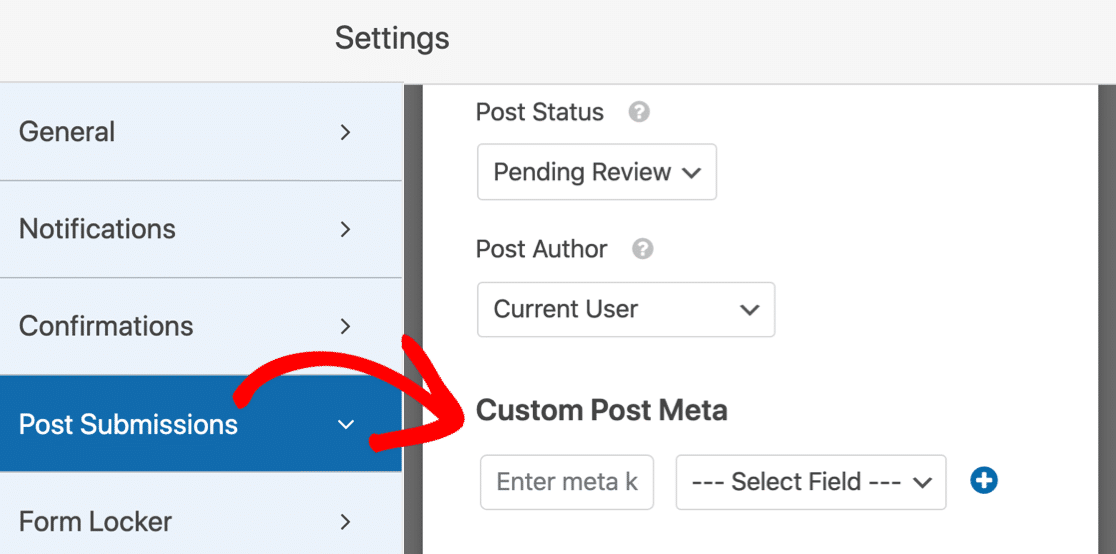Click the Post Author help question-mark icon

click(x=643, y=249)
